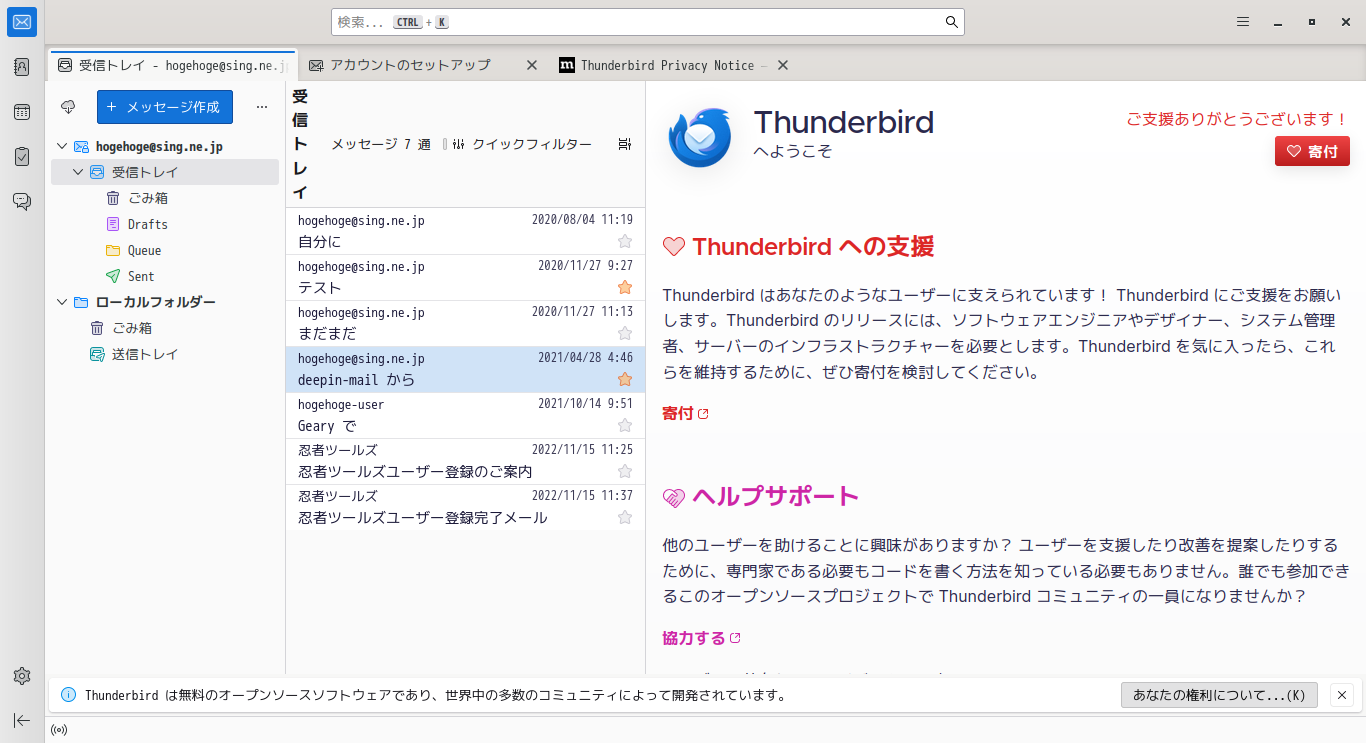Collapse the hogehoge@sing.ne.jp account tree
This screenshot has height=743, width=1366.
pyautogui.click(x=62, y=146)
